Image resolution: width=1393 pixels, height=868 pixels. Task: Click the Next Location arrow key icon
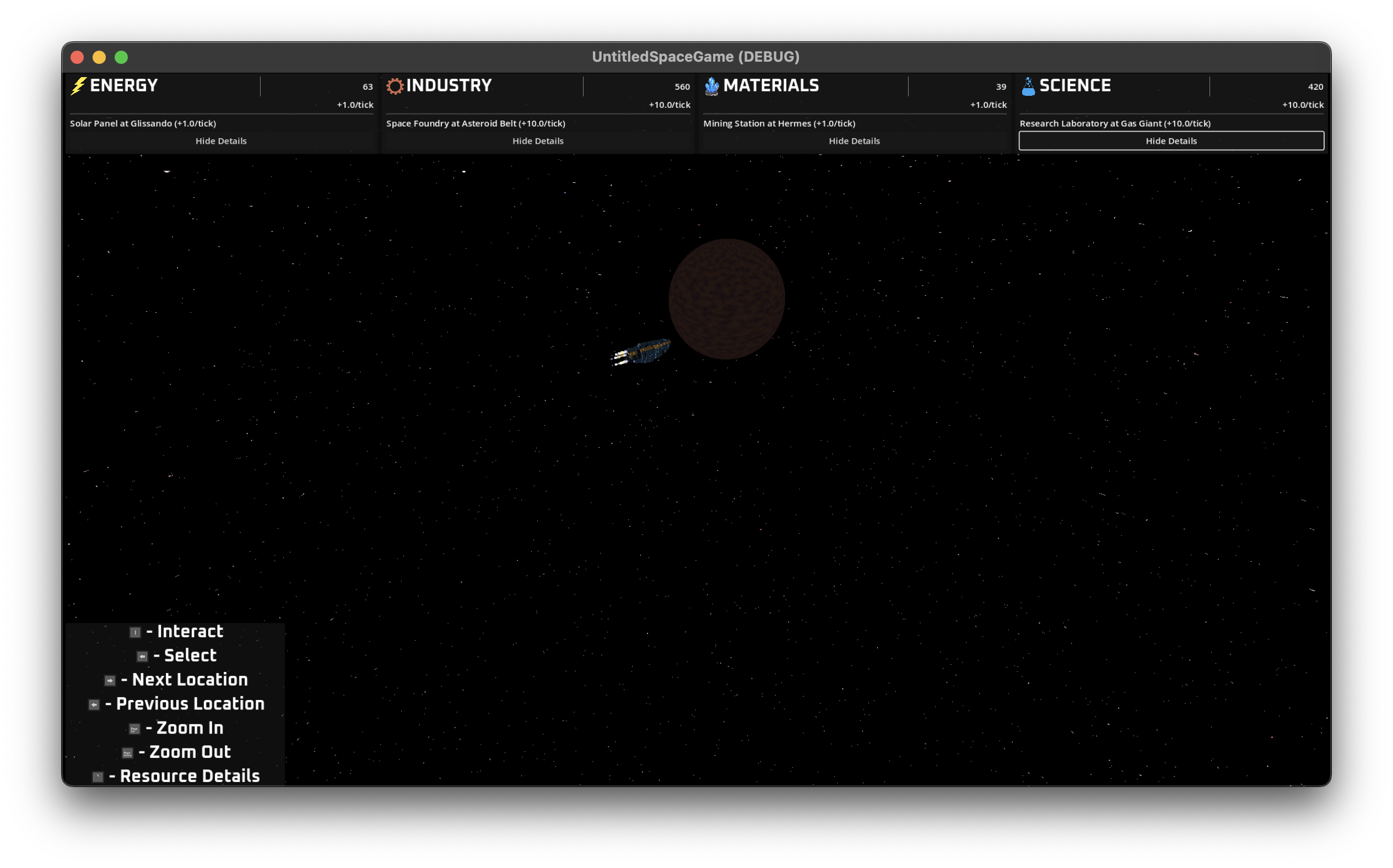point(110,680)
